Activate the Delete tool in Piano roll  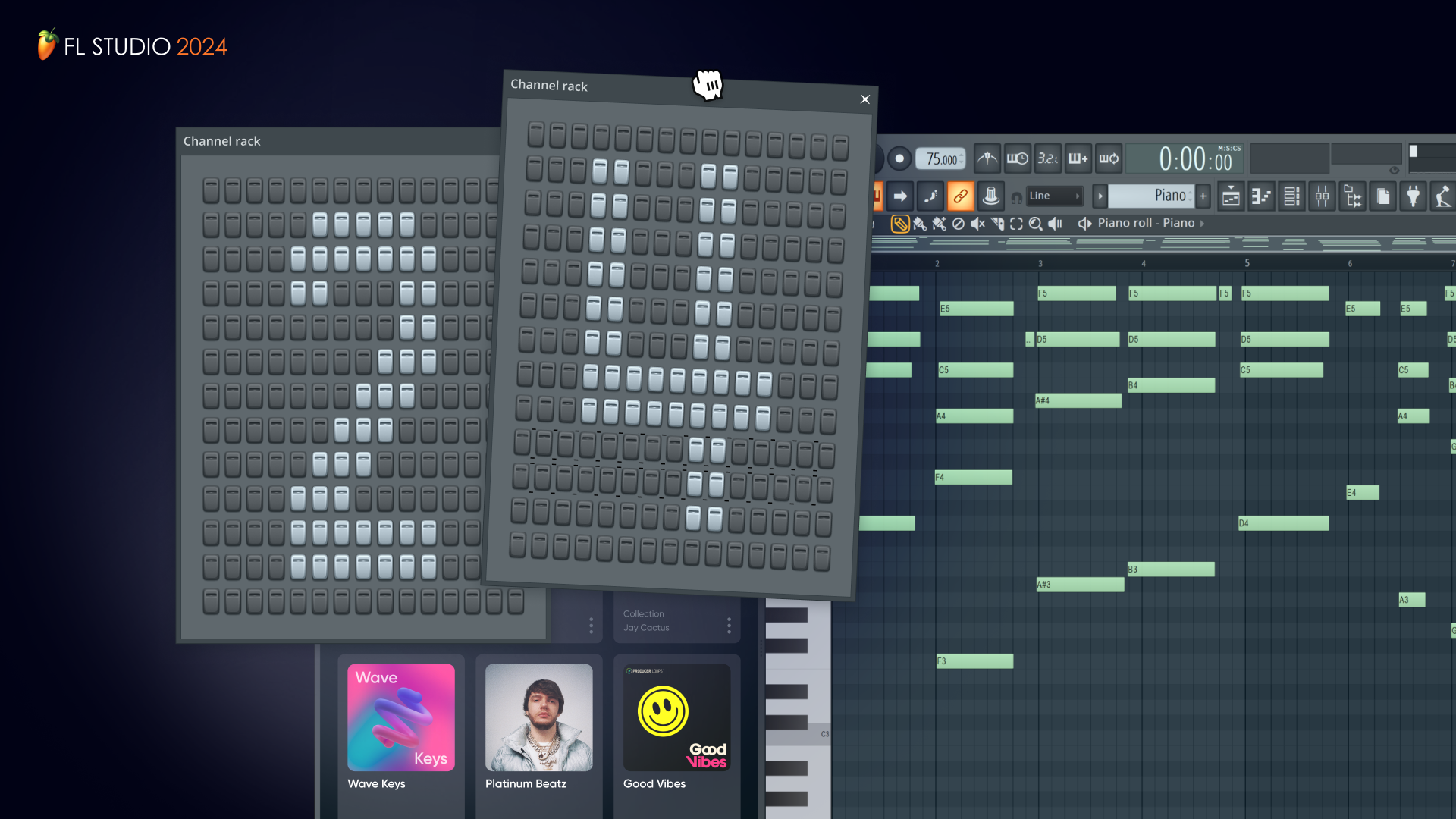[x=958, y=223]
